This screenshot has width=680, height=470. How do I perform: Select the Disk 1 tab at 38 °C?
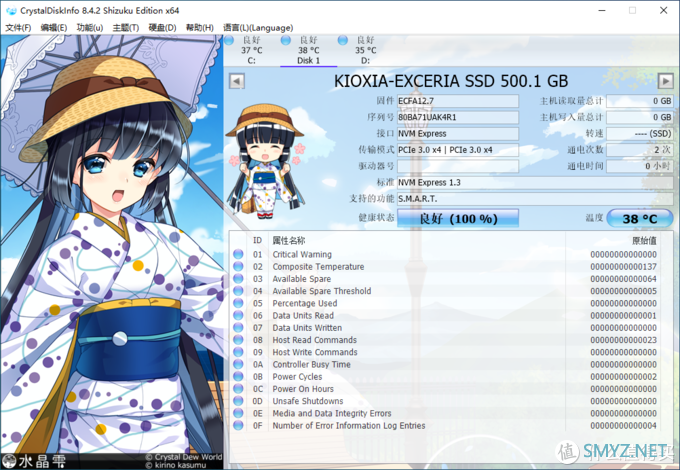click(308, 50)
